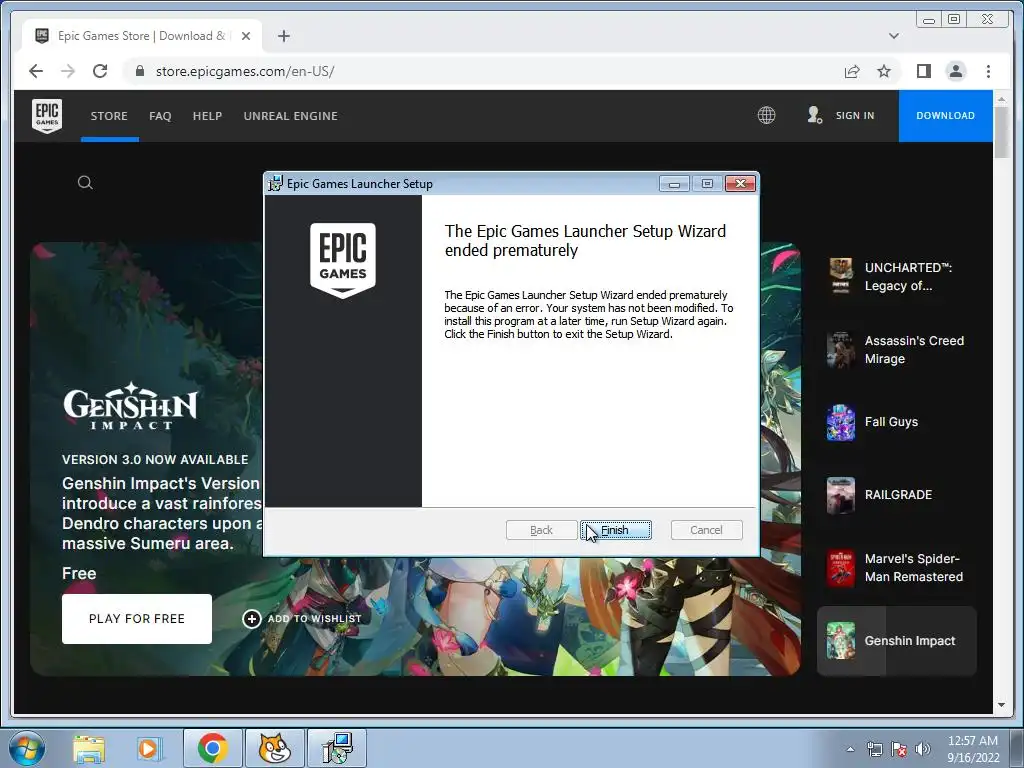This screenshot has height=768, width=1024.
Task: Bookmark this page with star icon
Action: click(884, 71)
